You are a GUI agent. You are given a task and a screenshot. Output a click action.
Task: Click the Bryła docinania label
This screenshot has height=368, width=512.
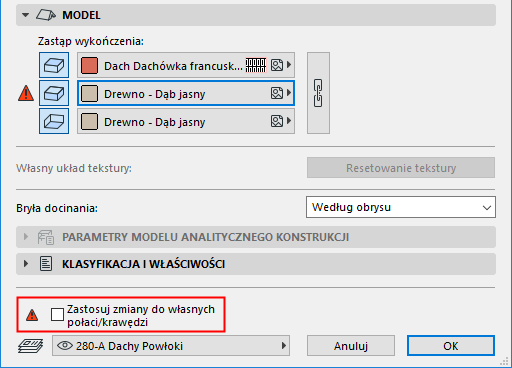(57, 208)
